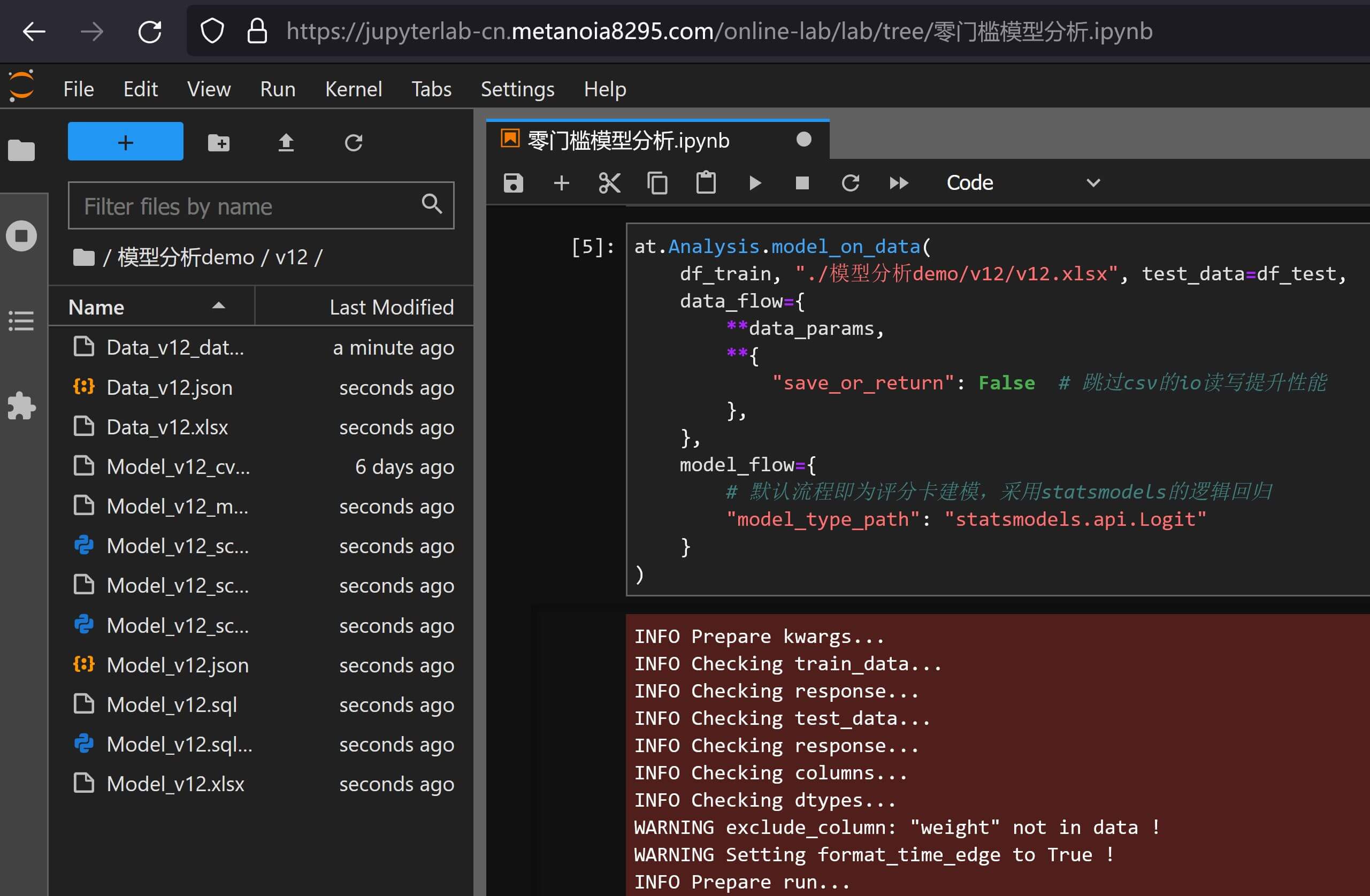Run the selected cell with the play icon

click(x=755, y=183)
